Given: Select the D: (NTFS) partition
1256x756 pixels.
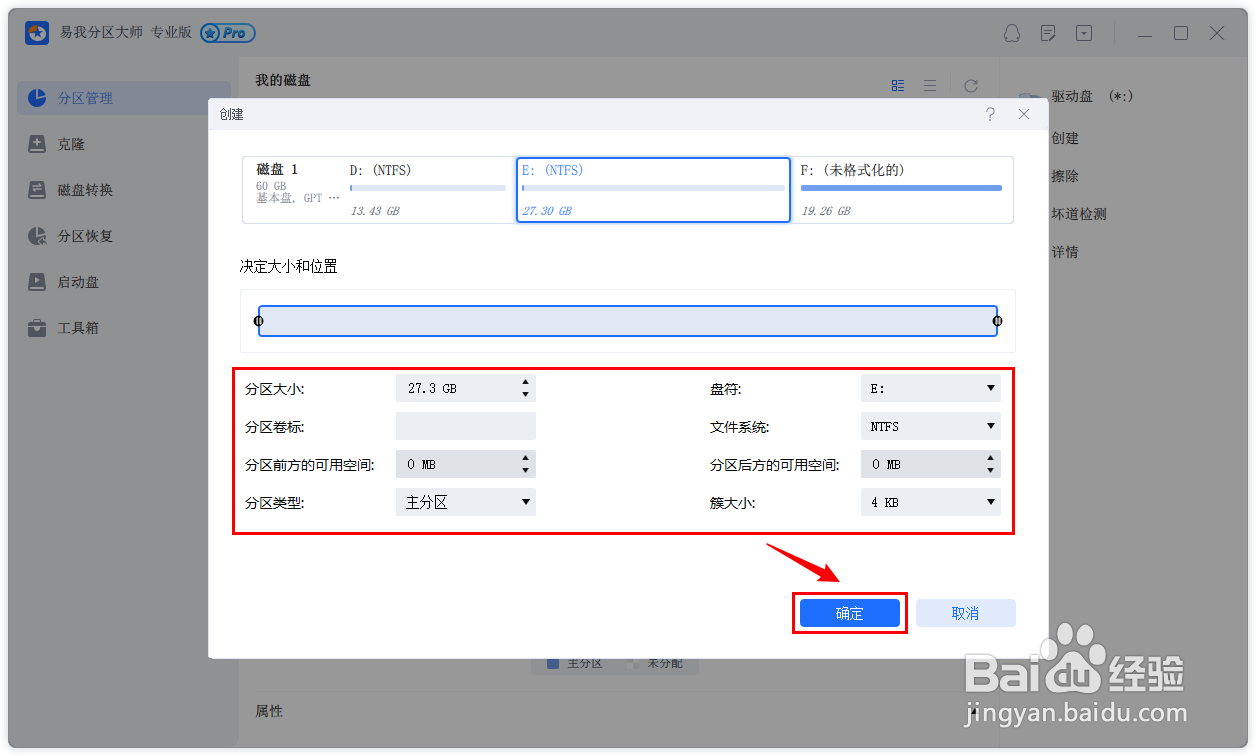Looking at the screenshot, I should [427, 190].
